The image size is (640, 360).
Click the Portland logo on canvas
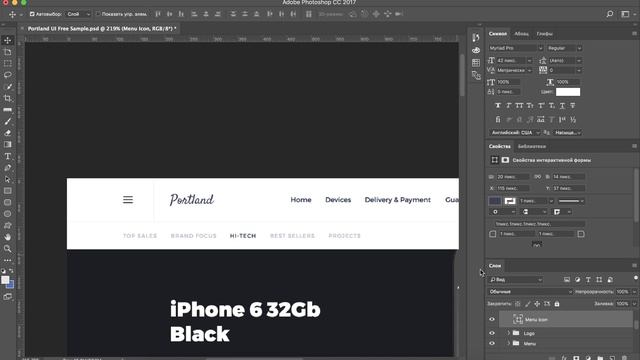click(192, 200)
